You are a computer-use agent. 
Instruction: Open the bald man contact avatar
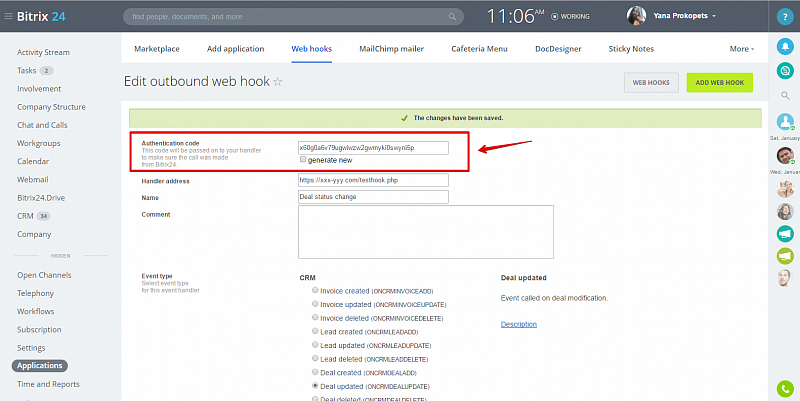click(x=785, y=278)
